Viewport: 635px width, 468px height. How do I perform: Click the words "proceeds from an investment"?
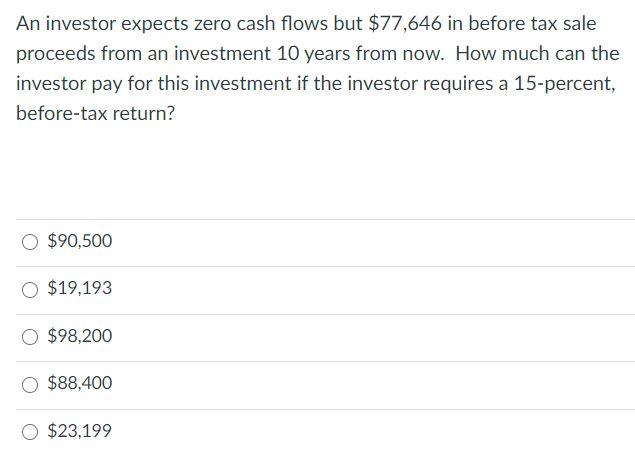point(143,53)
